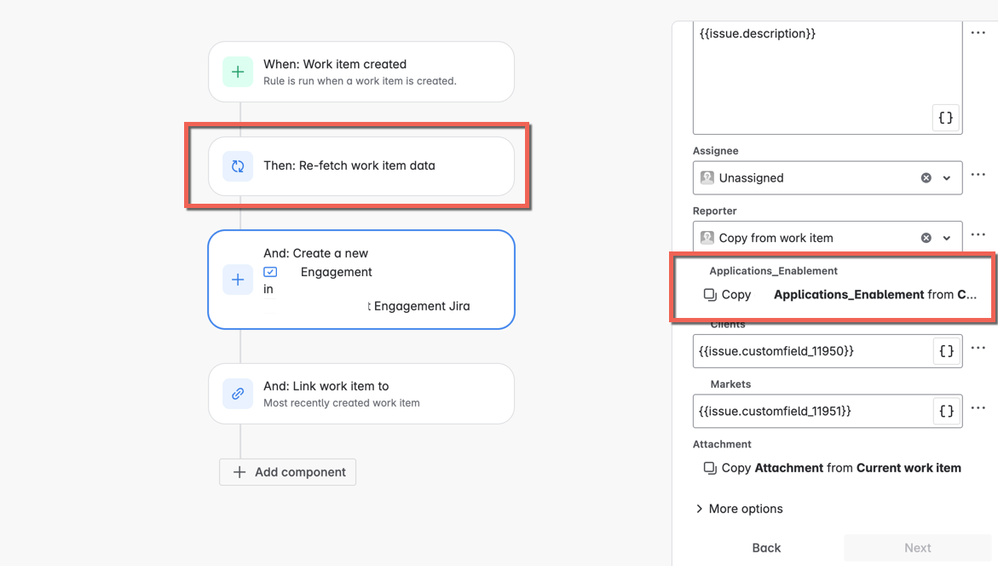Screen dimensions: 998x566
Task: Insert smart value in description field braces button
Action: (x=946, y=118)
